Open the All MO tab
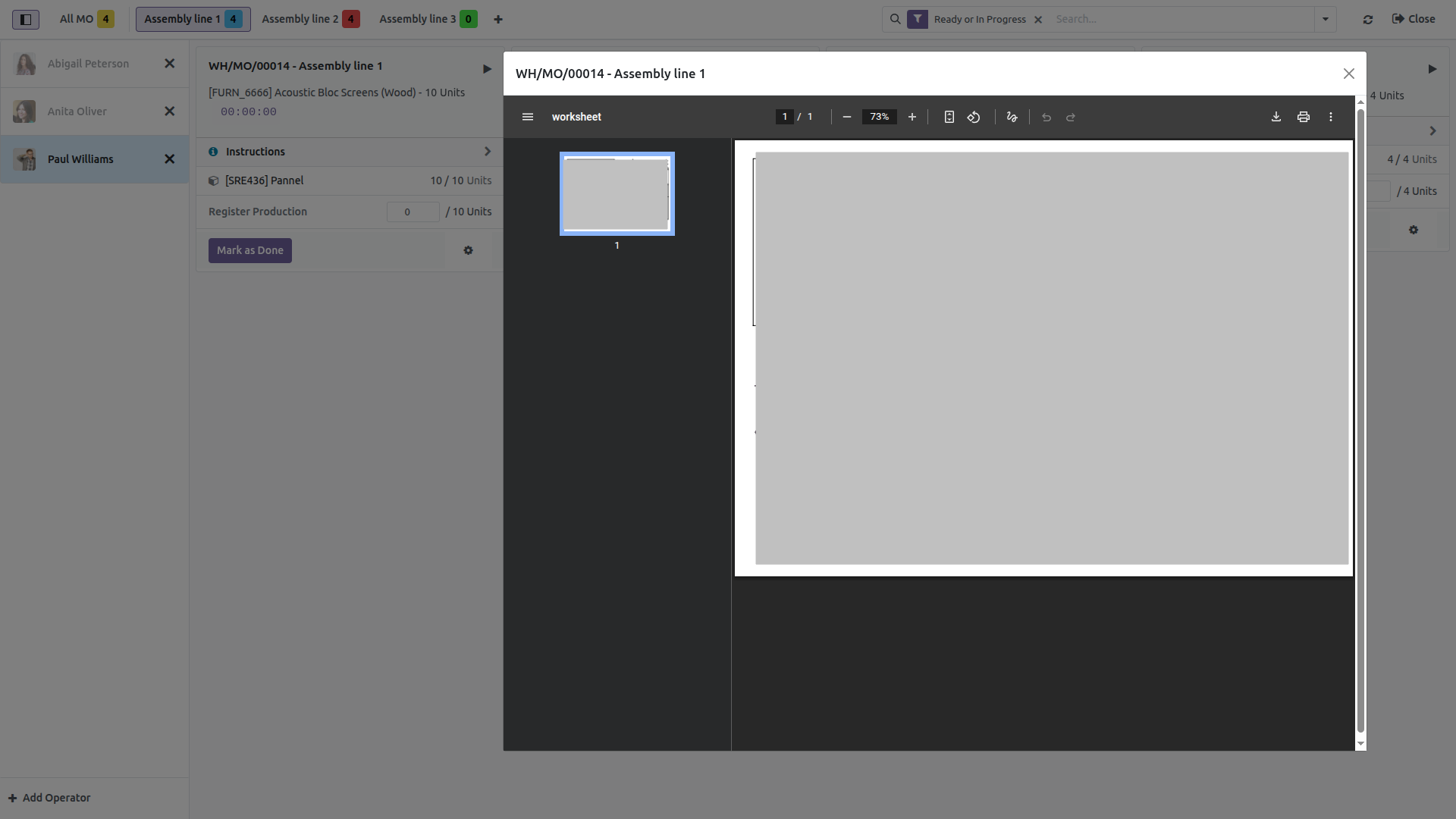Screen dimensions: 1456x819 [86, 19]
